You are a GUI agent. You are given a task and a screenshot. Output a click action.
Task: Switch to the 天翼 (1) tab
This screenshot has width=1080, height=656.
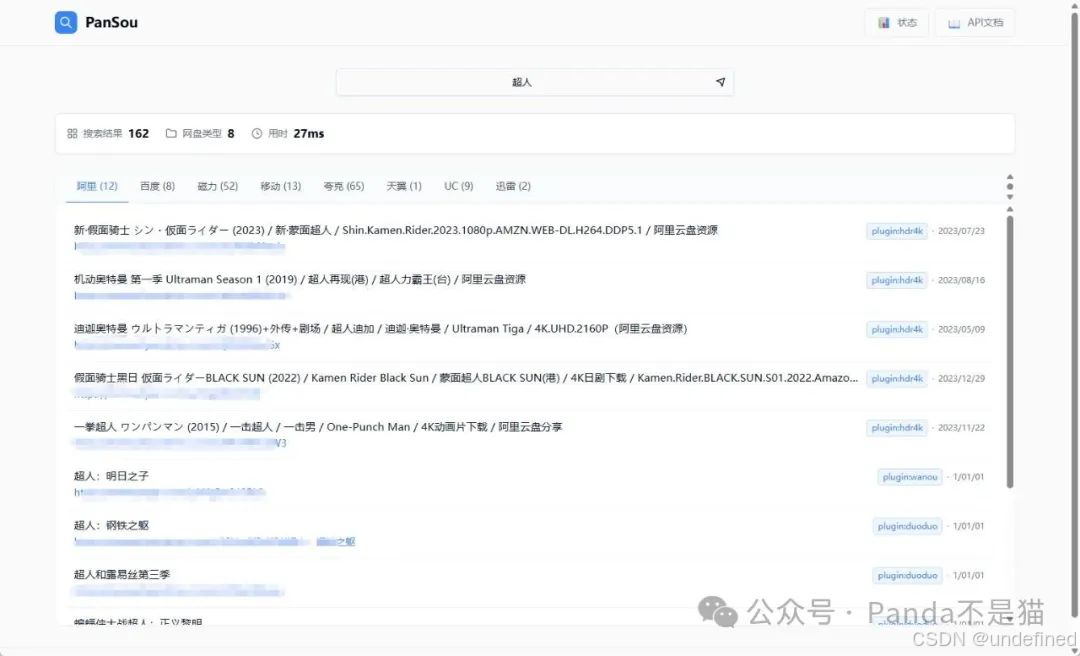404,186
